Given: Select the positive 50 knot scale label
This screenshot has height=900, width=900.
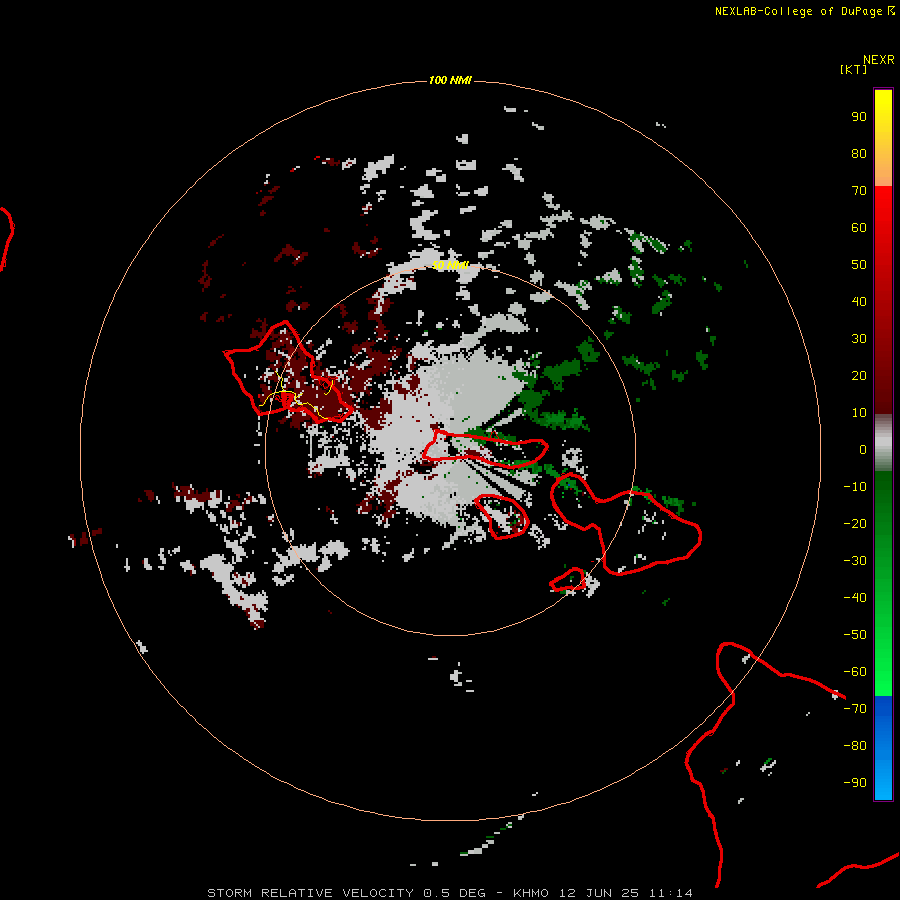Looking at the screenshot, I should [x=859, y=265].
